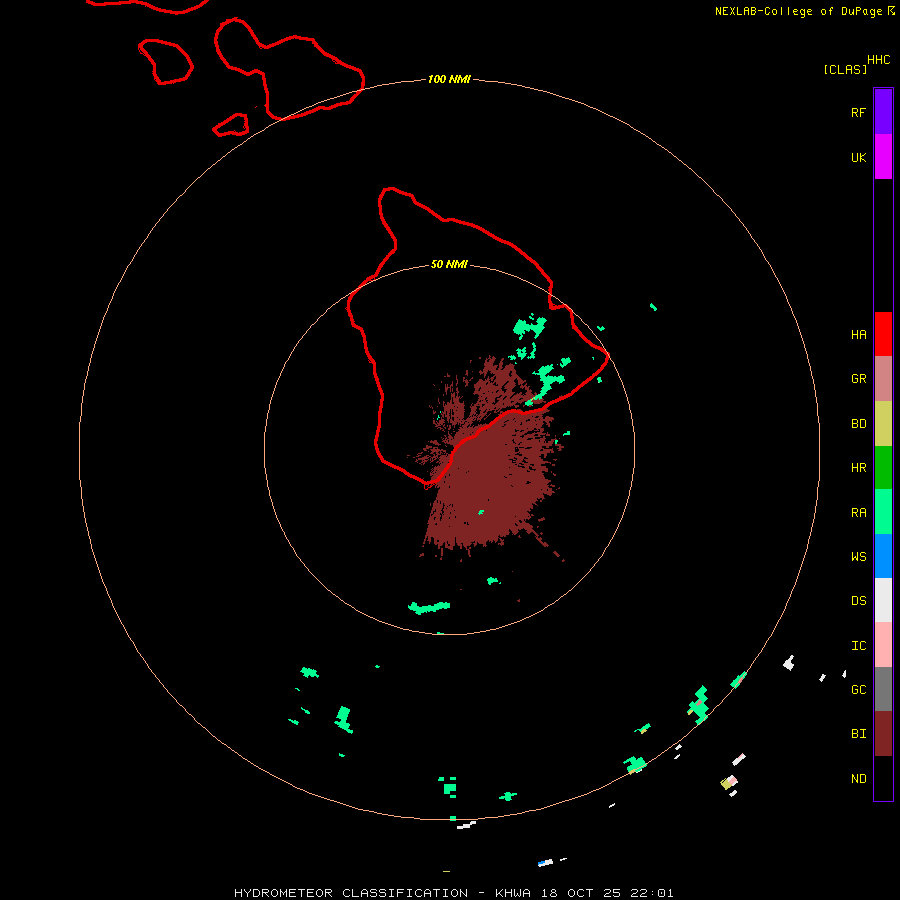Click the ND legend label
The width and height of the screenshot is (900, 900).
point(858,779)
